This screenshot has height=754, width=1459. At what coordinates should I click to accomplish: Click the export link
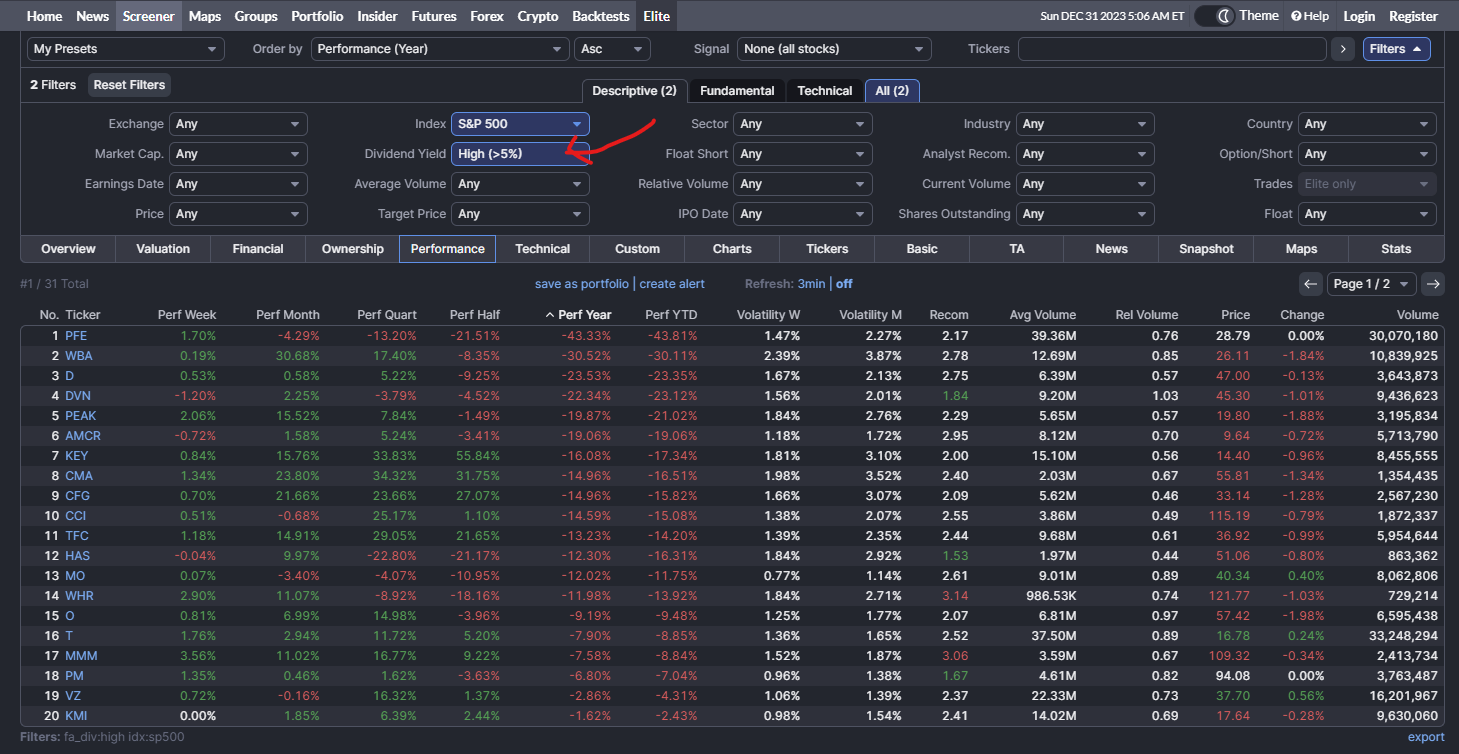point(1426,737)
